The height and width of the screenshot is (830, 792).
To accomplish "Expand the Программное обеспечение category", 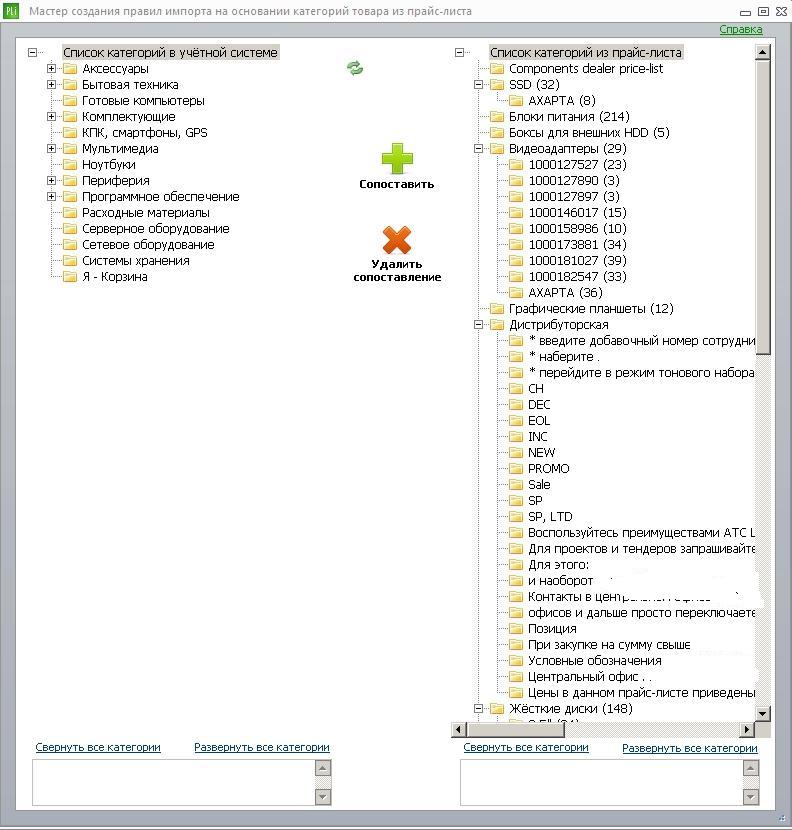I will tap(51, 196).
